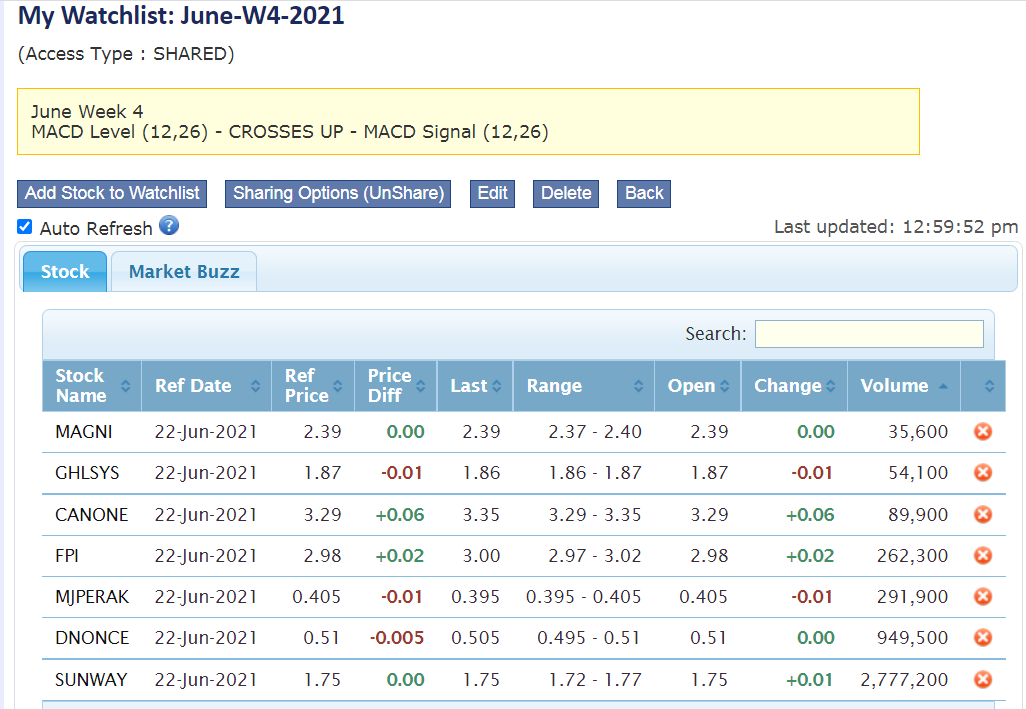This screenshot has height=709, width=1026.
Task: Switch to the Stock tab
Action: [65, 271]
